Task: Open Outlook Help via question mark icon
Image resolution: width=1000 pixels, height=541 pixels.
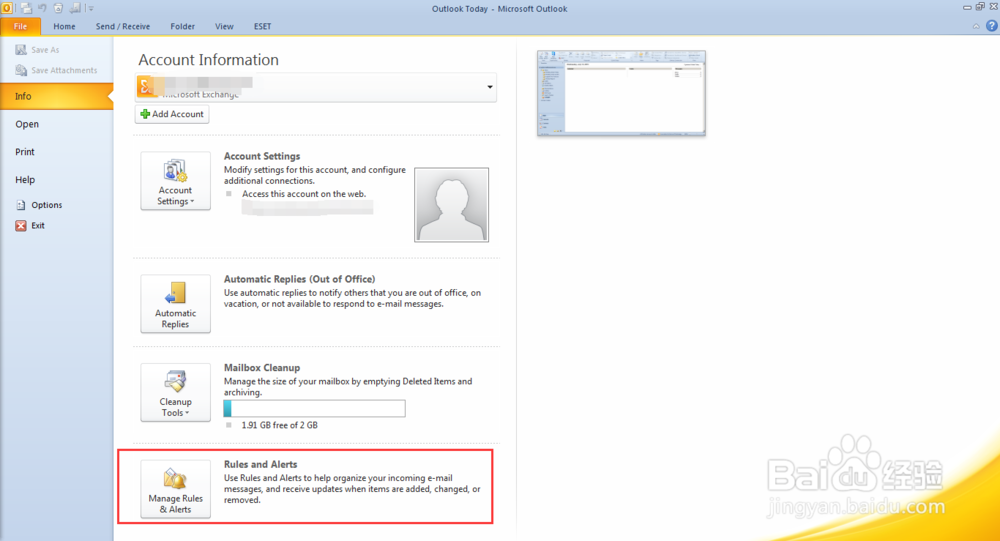Action: click(992, 26)
